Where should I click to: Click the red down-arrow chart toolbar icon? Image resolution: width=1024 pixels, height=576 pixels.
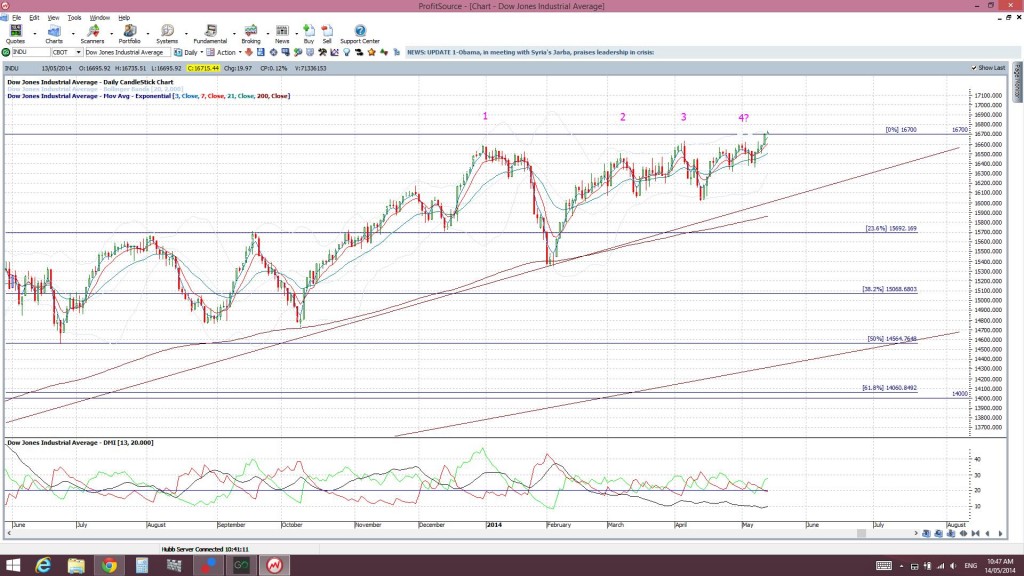click(x=249, y=52)
